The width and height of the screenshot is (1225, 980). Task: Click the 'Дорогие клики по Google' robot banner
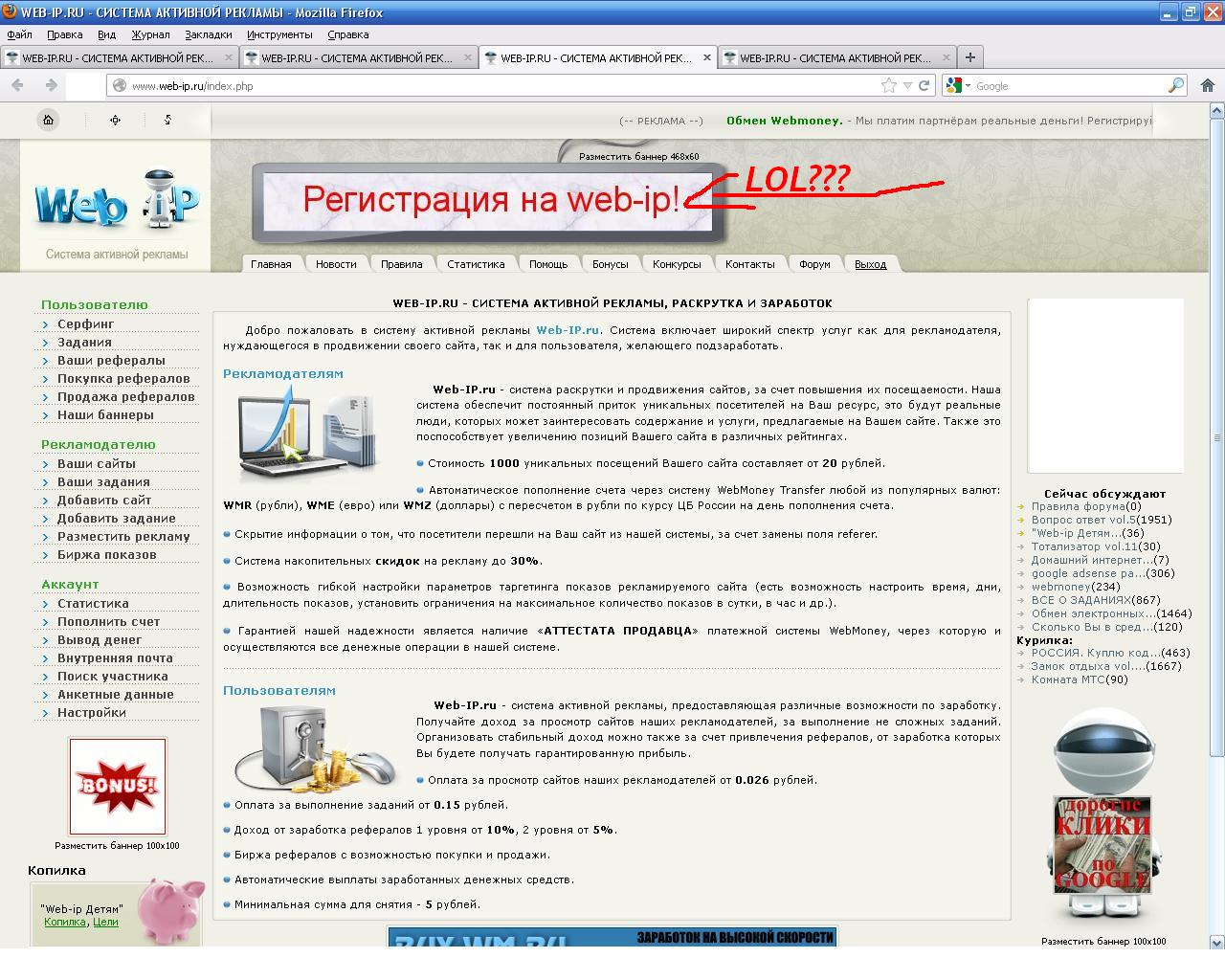pyautogui.click(x=1102, y=843)
